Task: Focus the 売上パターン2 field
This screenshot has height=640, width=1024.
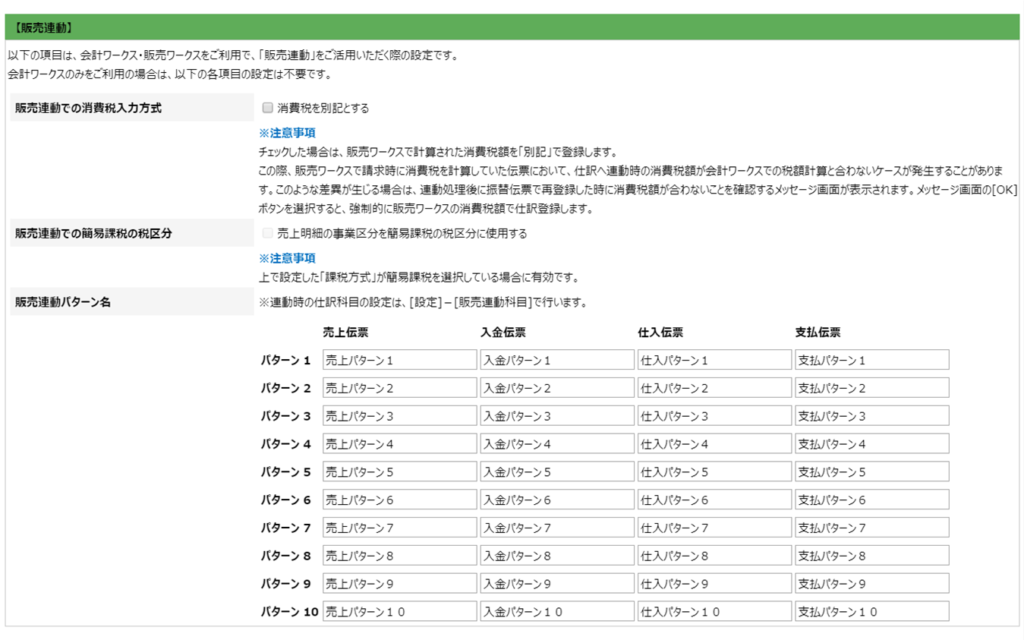Action: pyautogui.click(x=398, y=388)
